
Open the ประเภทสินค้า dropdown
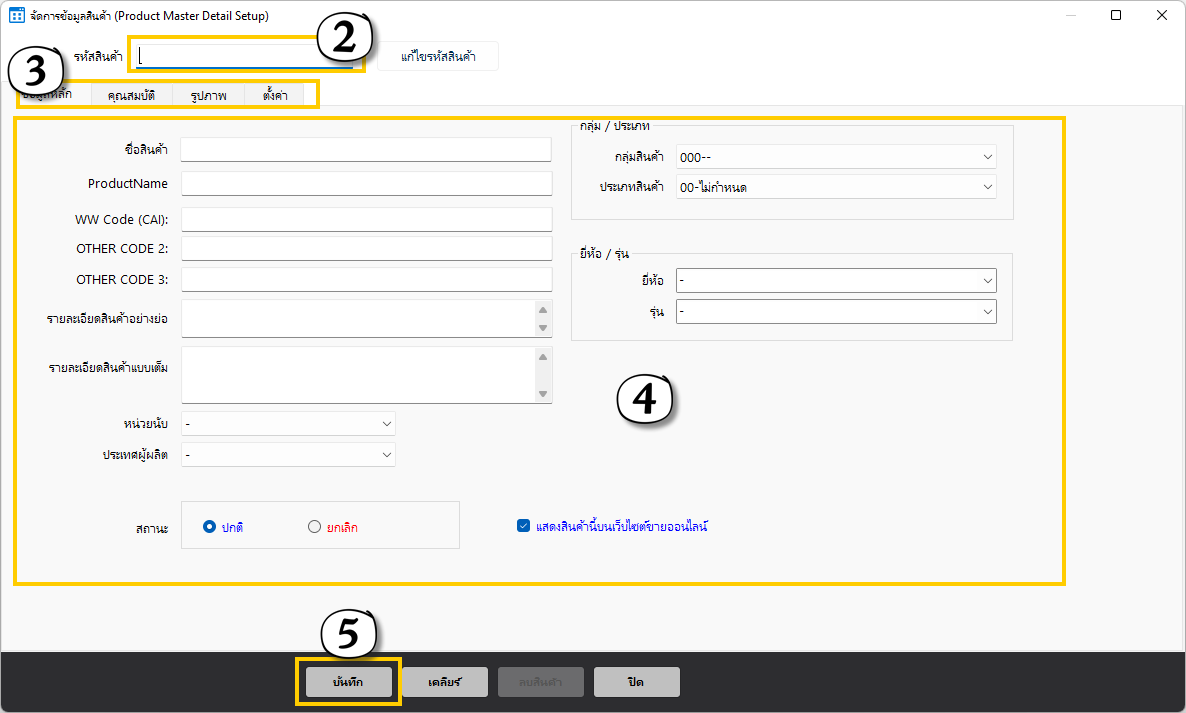point(836,187)
